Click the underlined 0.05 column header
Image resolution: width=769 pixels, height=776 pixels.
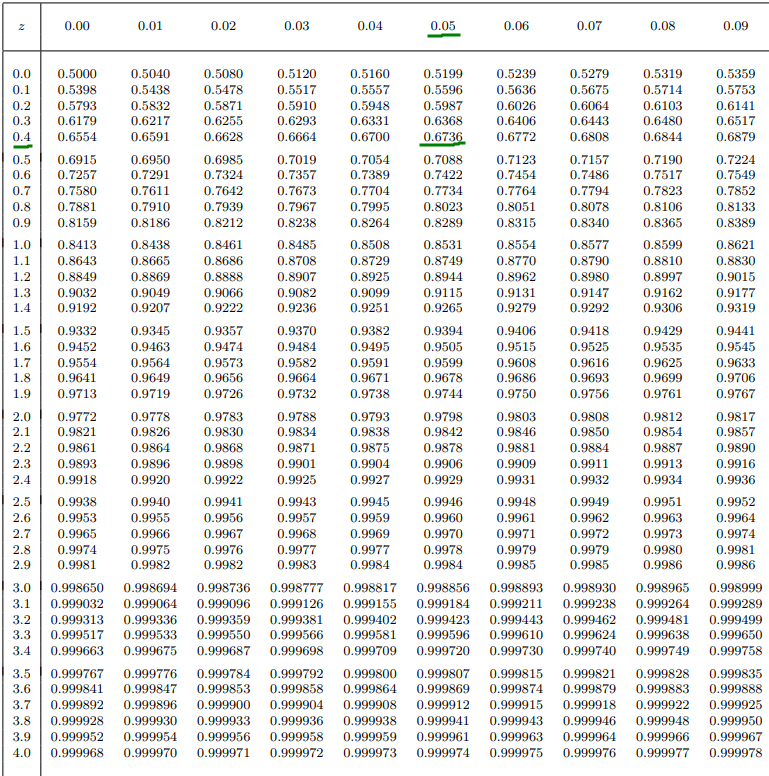[x=443, y=25]
